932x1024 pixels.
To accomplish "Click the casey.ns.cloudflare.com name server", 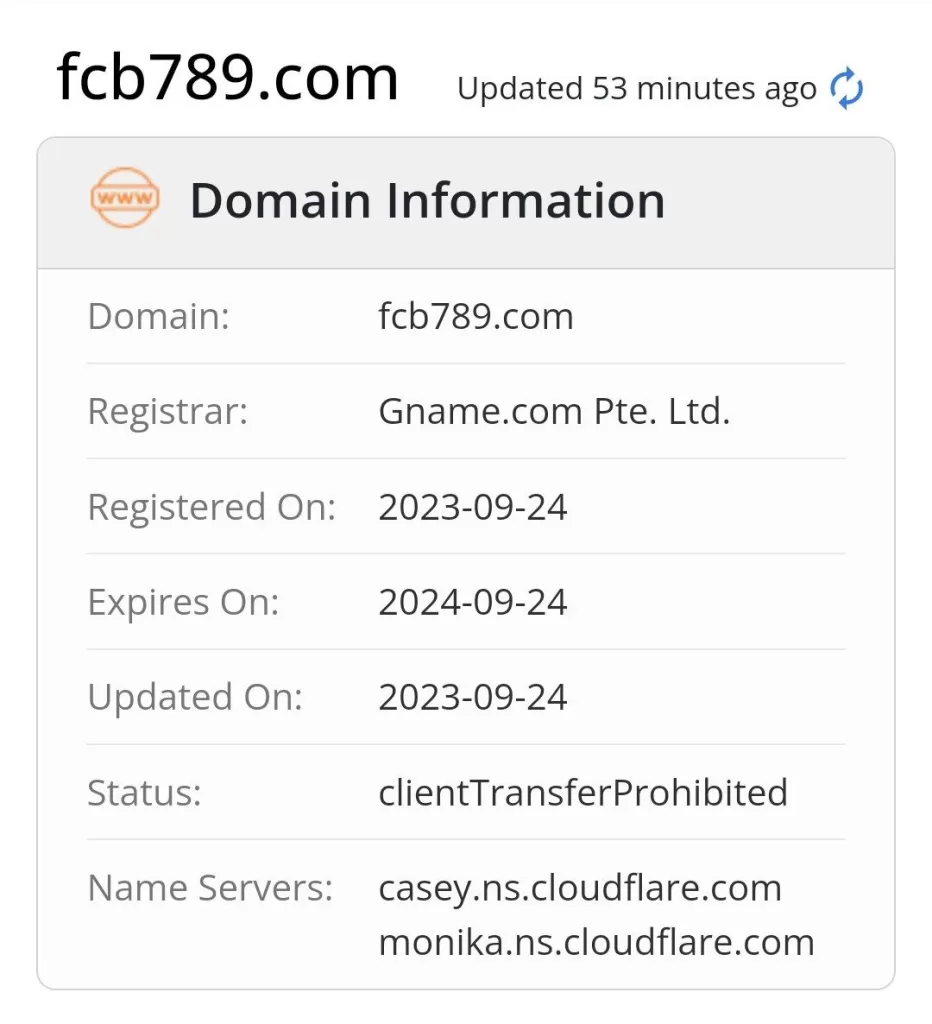I will (579, 888).
